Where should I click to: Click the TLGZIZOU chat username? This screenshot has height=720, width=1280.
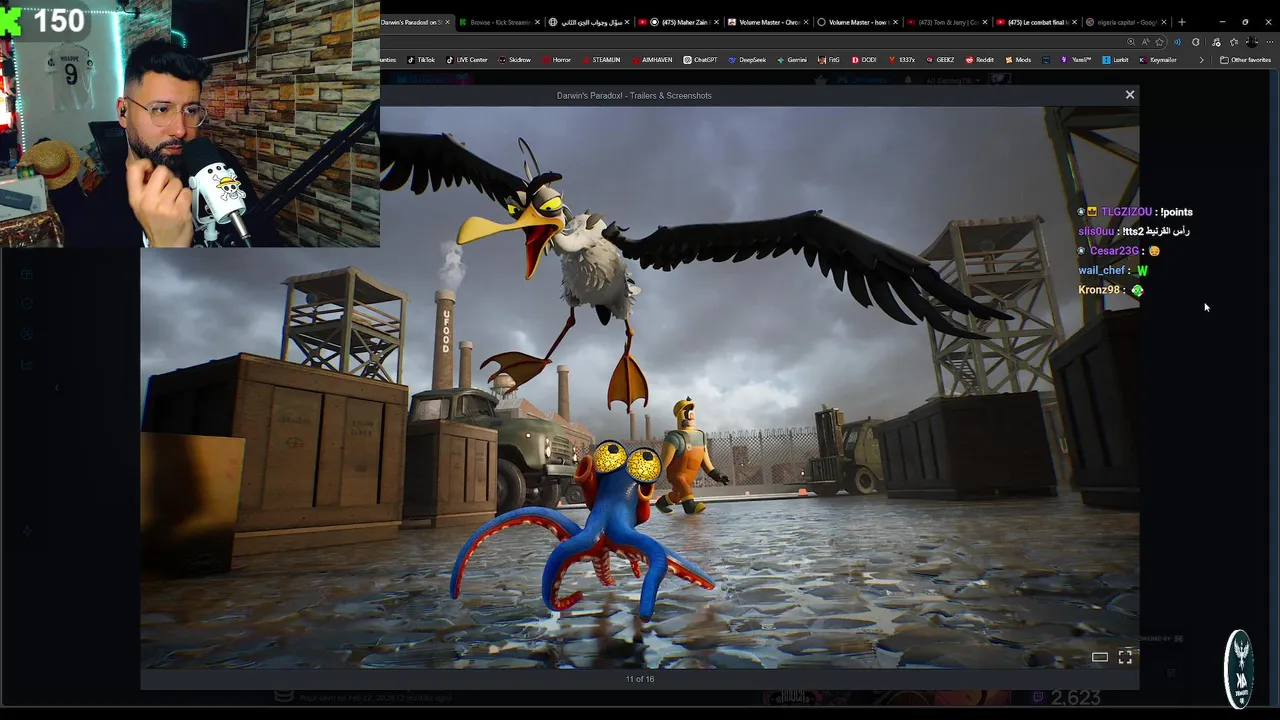(x=1126, y=212)
